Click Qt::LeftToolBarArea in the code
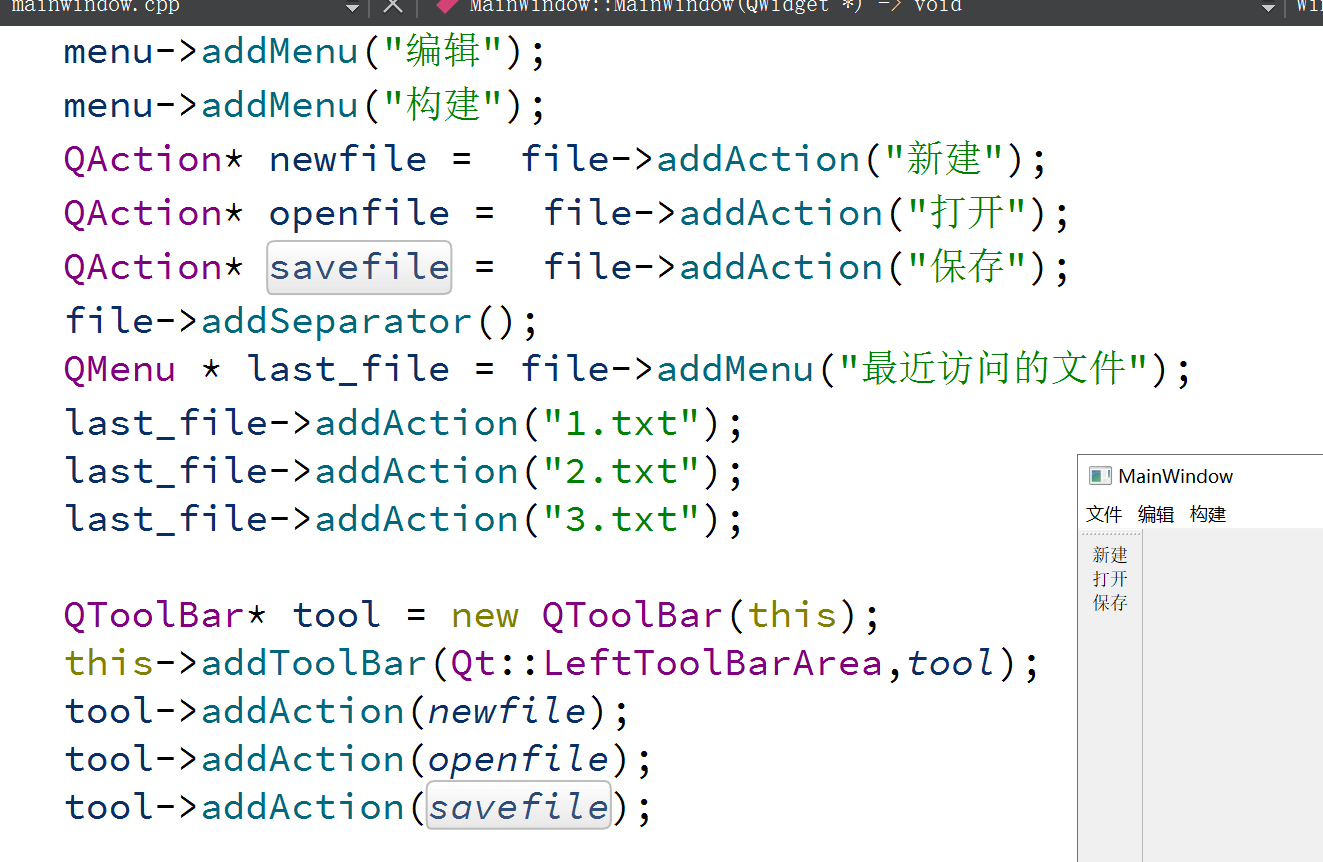This screenshot has height=862, width=1323. click(667, 663)
